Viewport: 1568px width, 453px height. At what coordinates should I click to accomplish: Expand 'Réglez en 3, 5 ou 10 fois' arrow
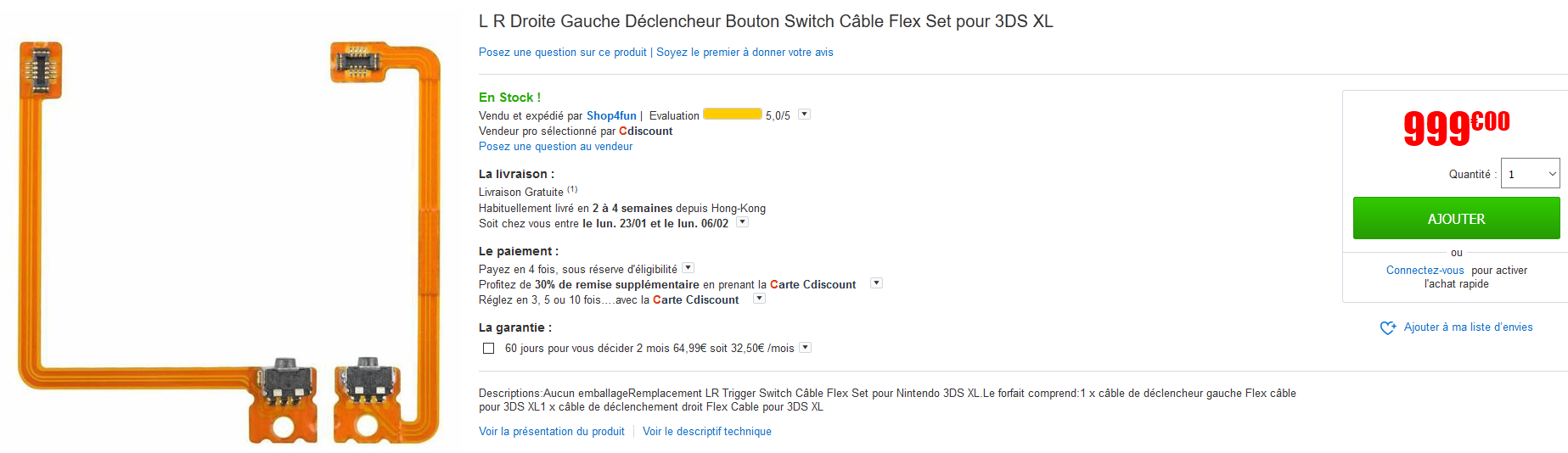[x=760, y=299]
